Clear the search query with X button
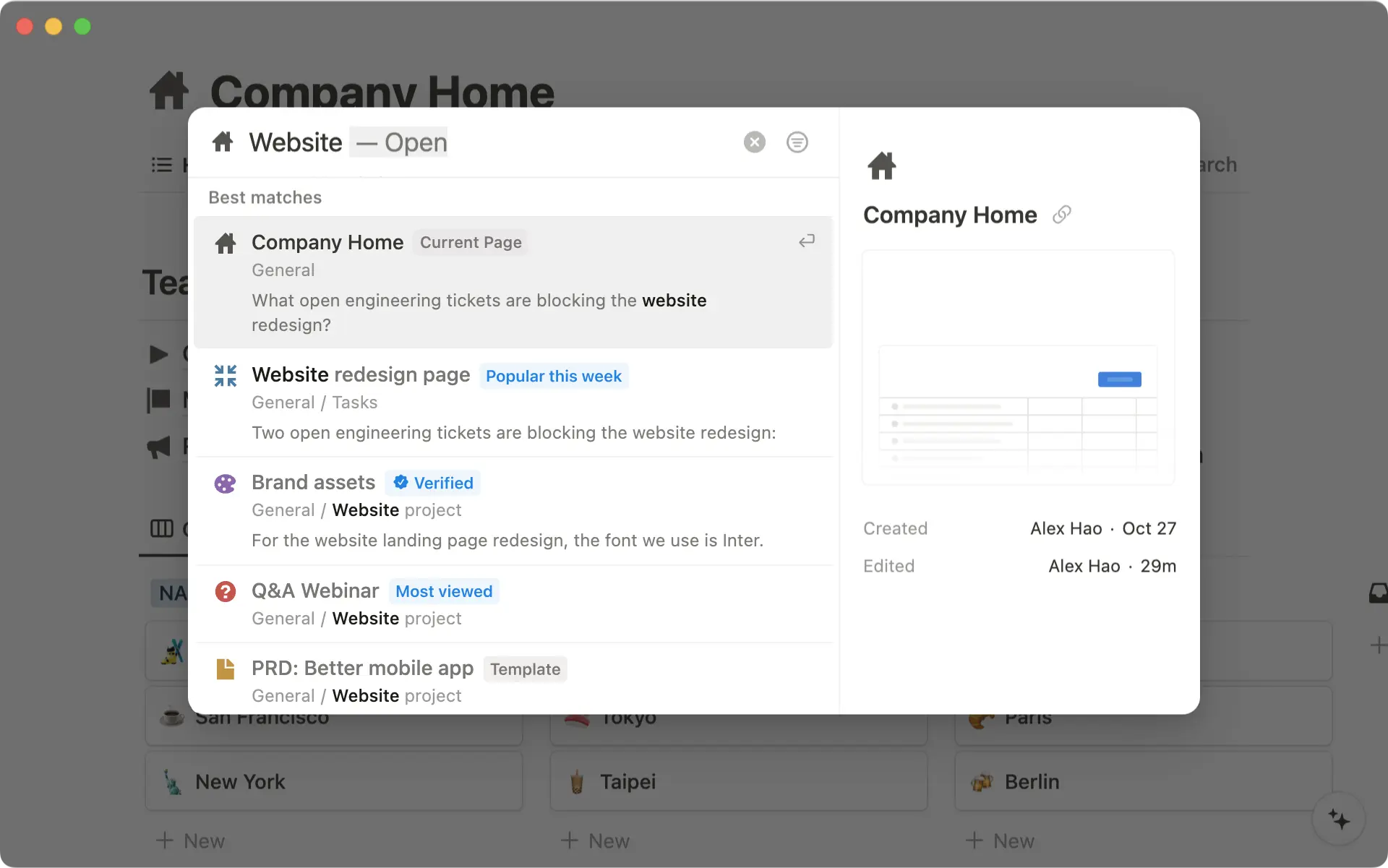This screenshot has width=1388, height=868. click(754, 142)
